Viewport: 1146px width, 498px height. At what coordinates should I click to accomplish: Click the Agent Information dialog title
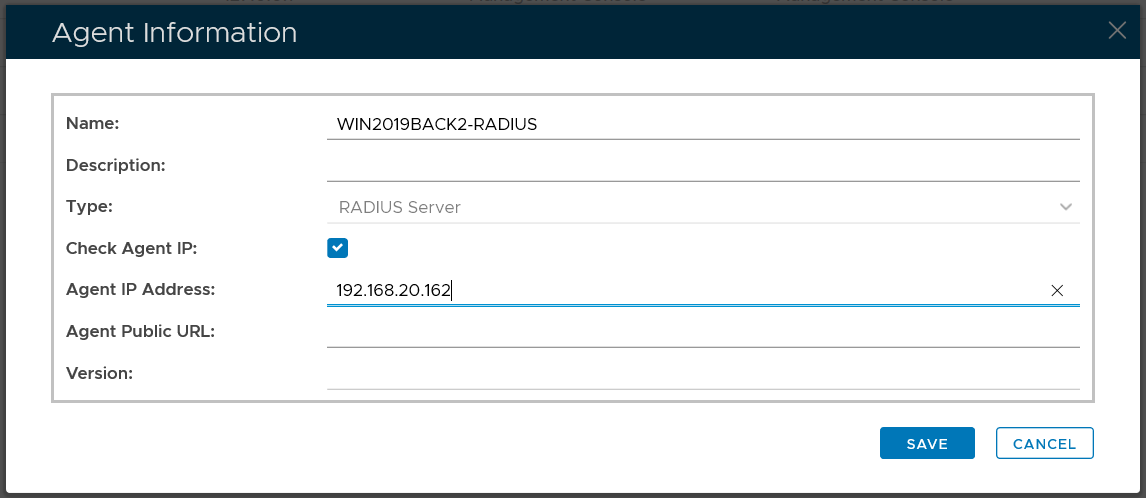(x=174, y=33)
